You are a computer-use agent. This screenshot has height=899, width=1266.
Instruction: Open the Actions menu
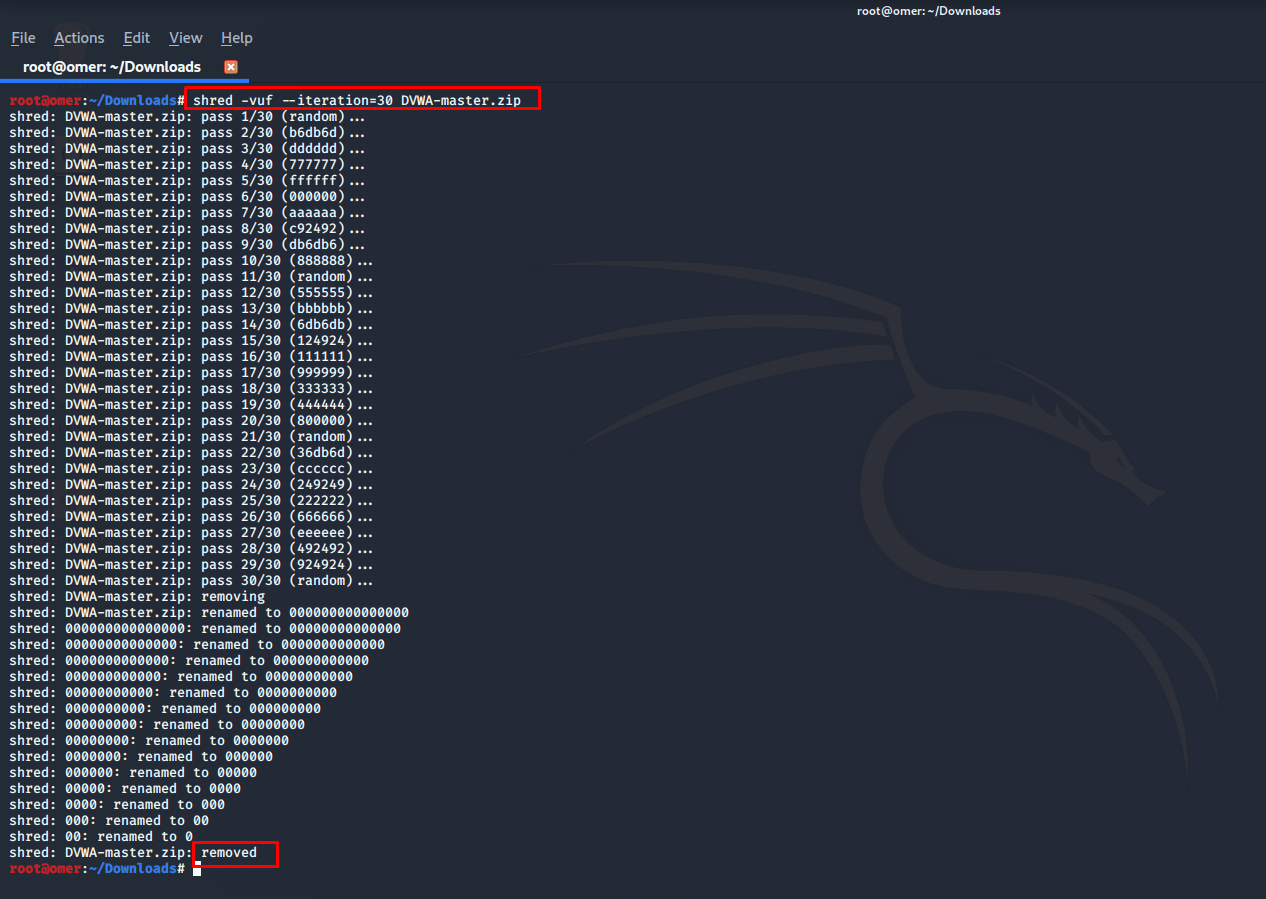[x=79, y=37]
